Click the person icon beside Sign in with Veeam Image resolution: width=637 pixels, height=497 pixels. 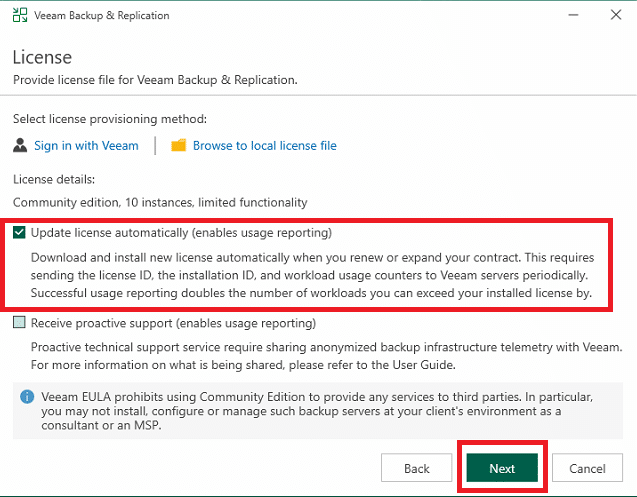(20, 146)
